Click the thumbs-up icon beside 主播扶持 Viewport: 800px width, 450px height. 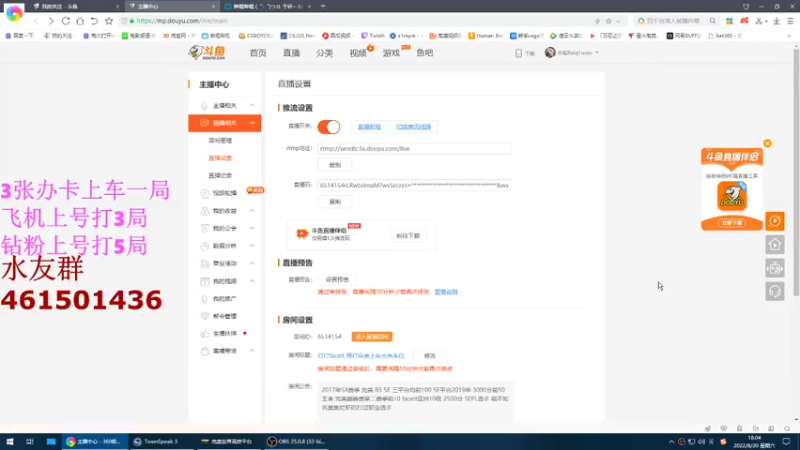(205, 333)
